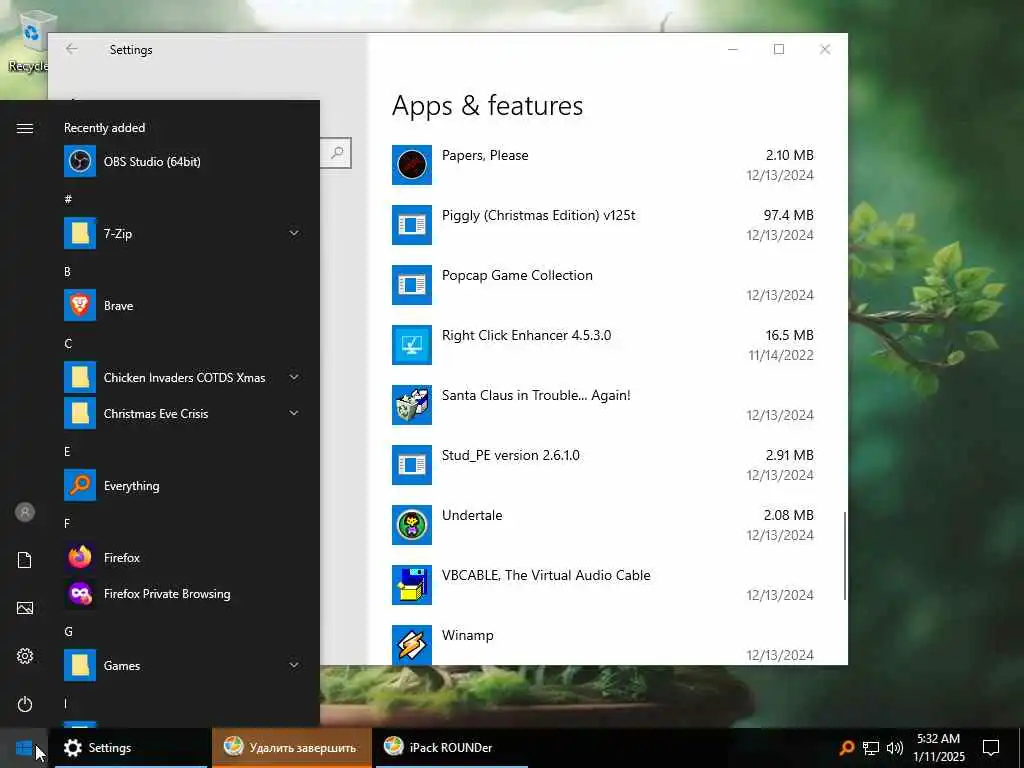
Task: Jump to the letter B section header
Action: 67,272
